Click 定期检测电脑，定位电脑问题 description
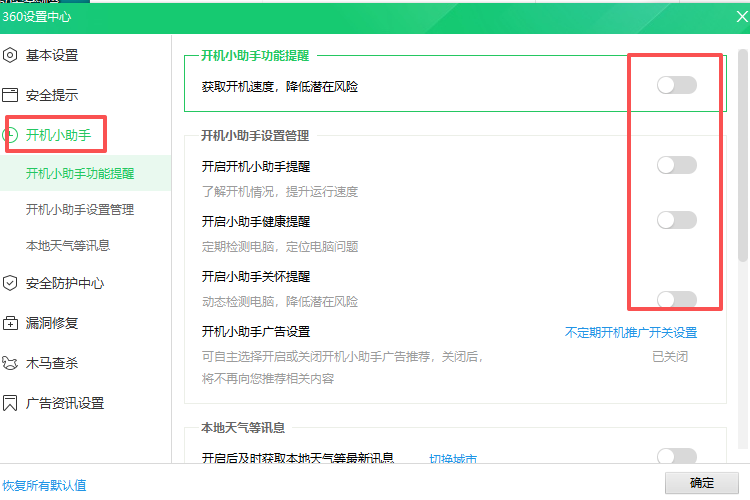This screenshot has height=500, width=750. [280, 247]
